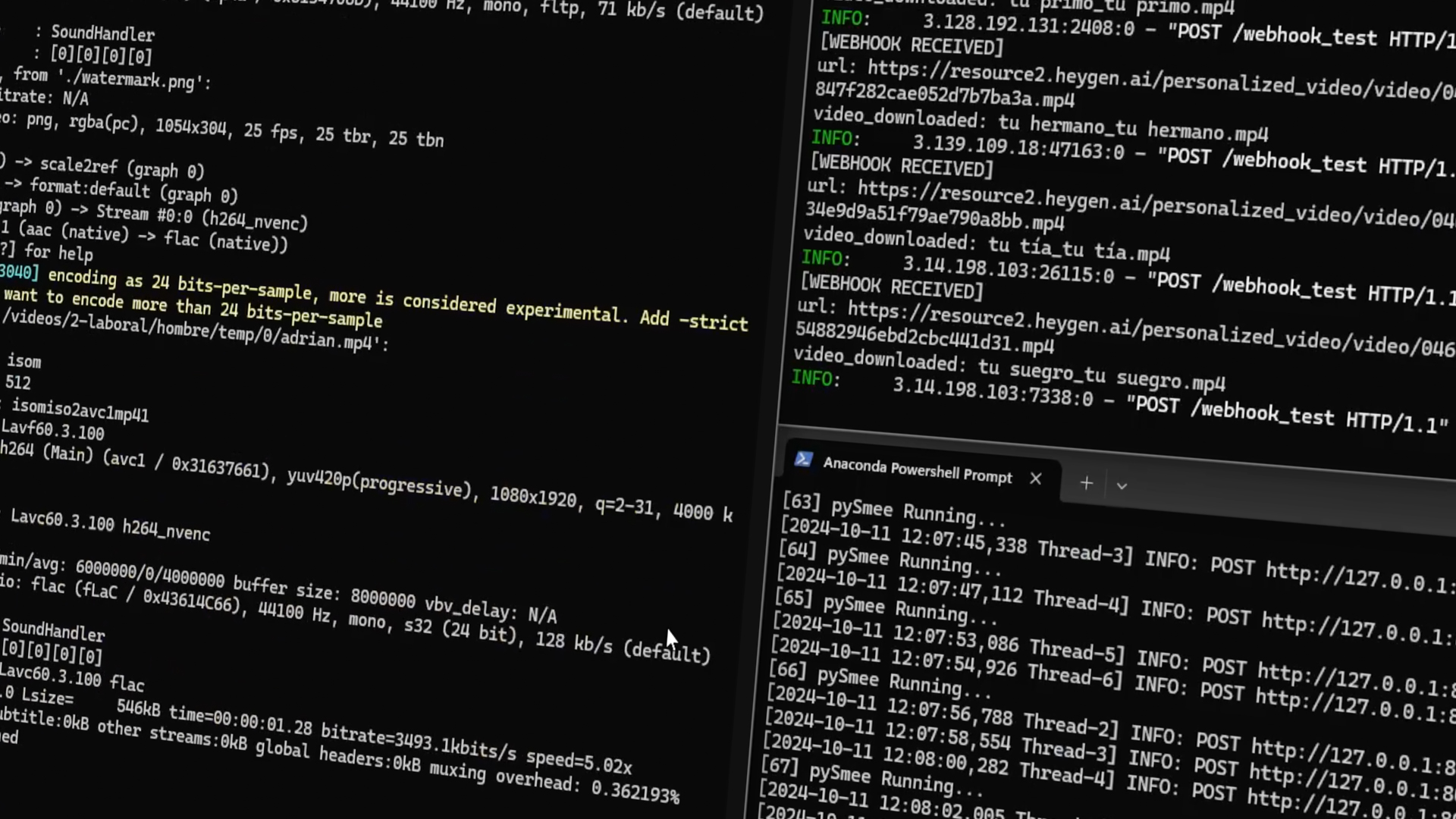Viewport: 1456px width, 819px height.
Task: Click the 'tu suegro_tu suegro.mp4' filename text
Action: (x=1101, y=375)
